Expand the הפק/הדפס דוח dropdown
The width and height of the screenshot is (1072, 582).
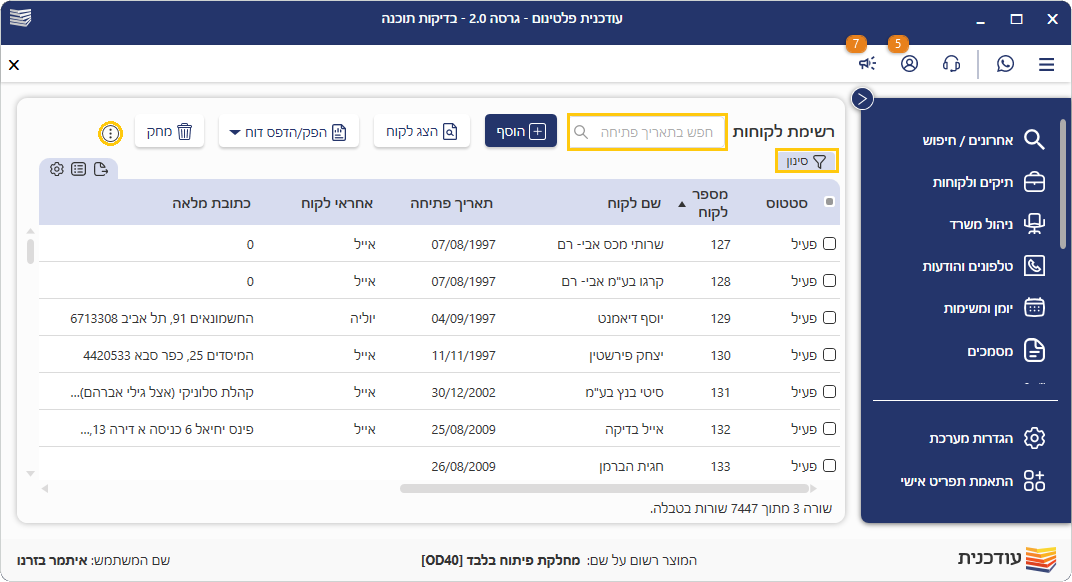coord(288,132)
